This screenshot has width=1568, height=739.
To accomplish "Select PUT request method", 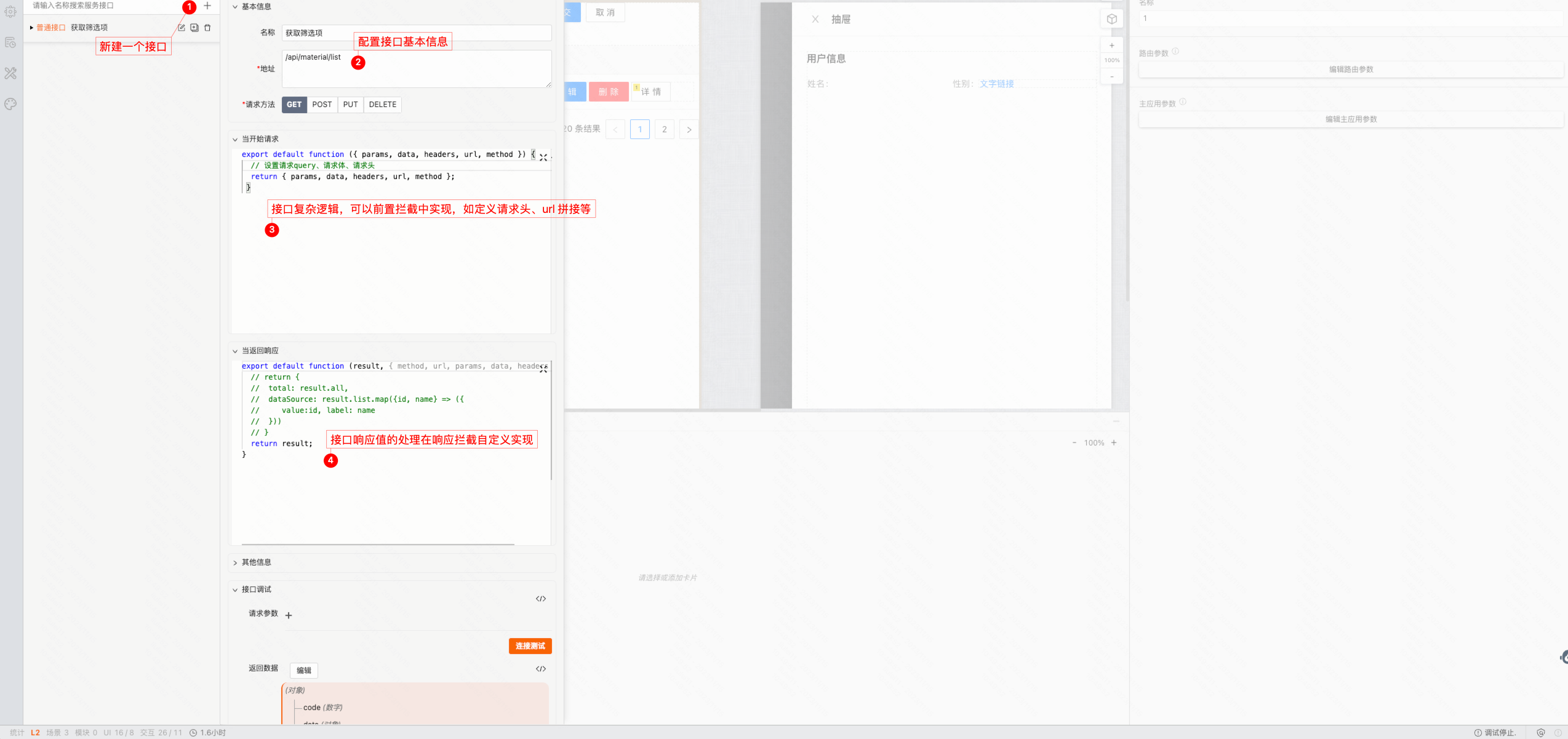I will 350,105.
